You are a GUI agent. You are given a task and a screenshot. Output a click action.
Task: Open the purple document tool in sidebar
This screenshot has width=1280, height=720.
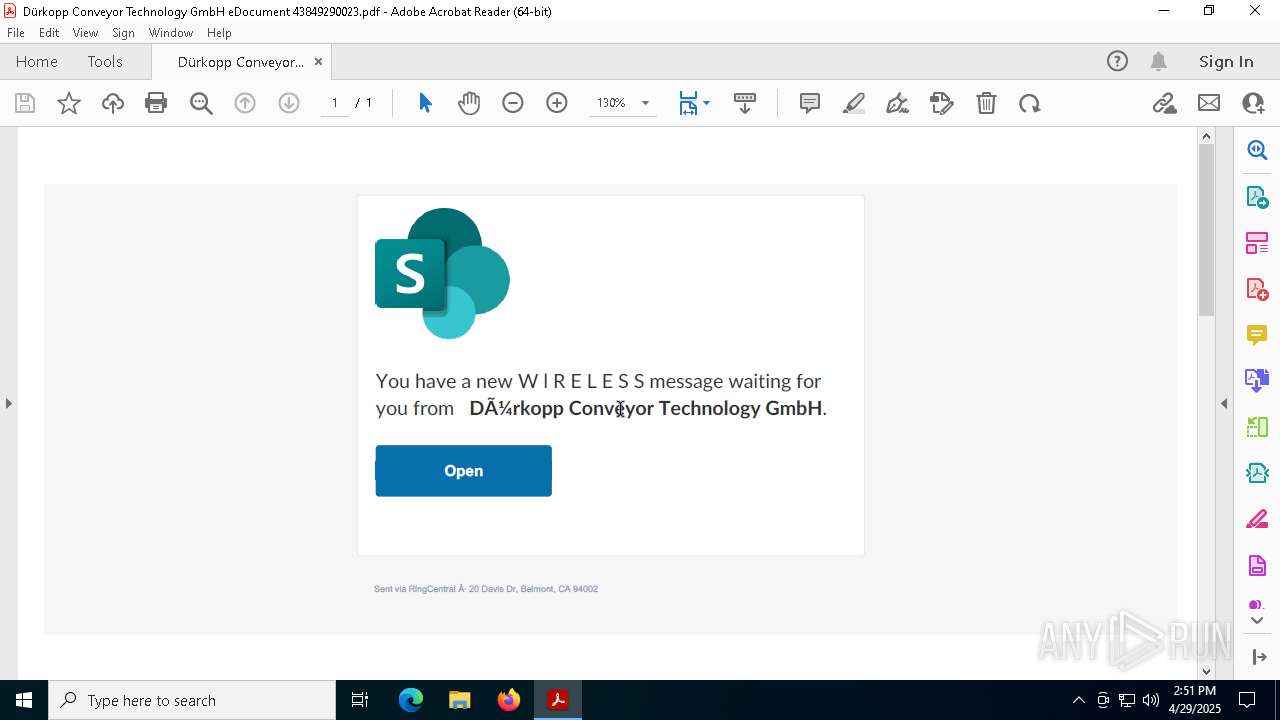(x=1257, y=565)
